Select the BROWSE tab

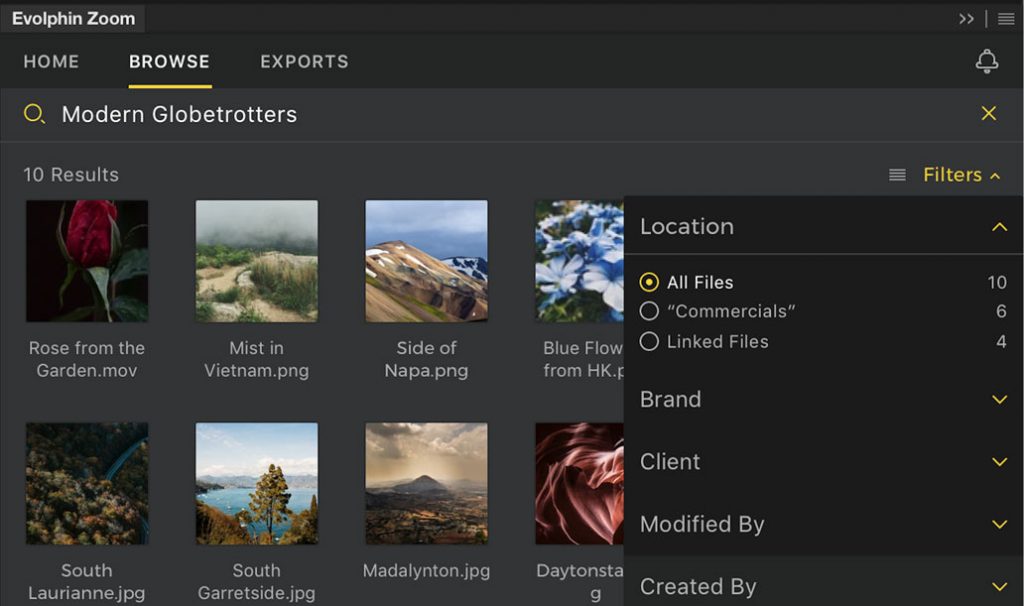[170, 62]
